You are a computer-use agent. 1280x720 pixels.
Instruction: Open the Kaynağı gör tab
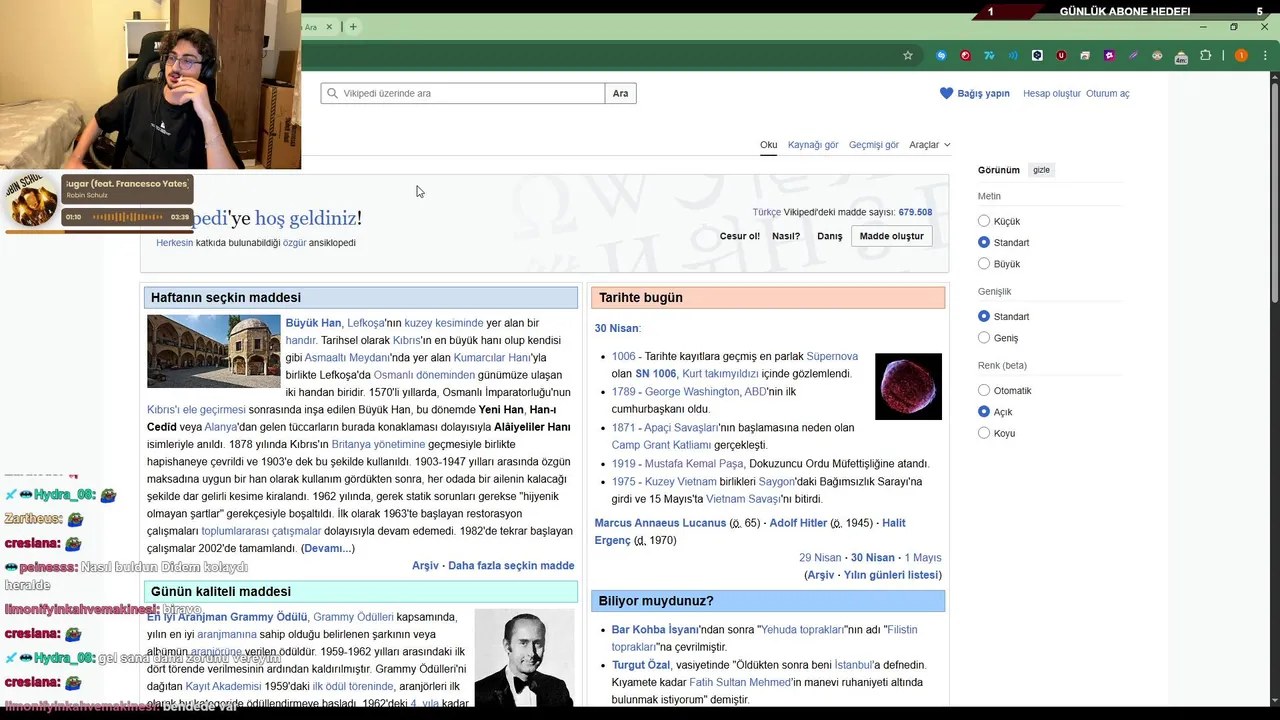click(813, 145)
